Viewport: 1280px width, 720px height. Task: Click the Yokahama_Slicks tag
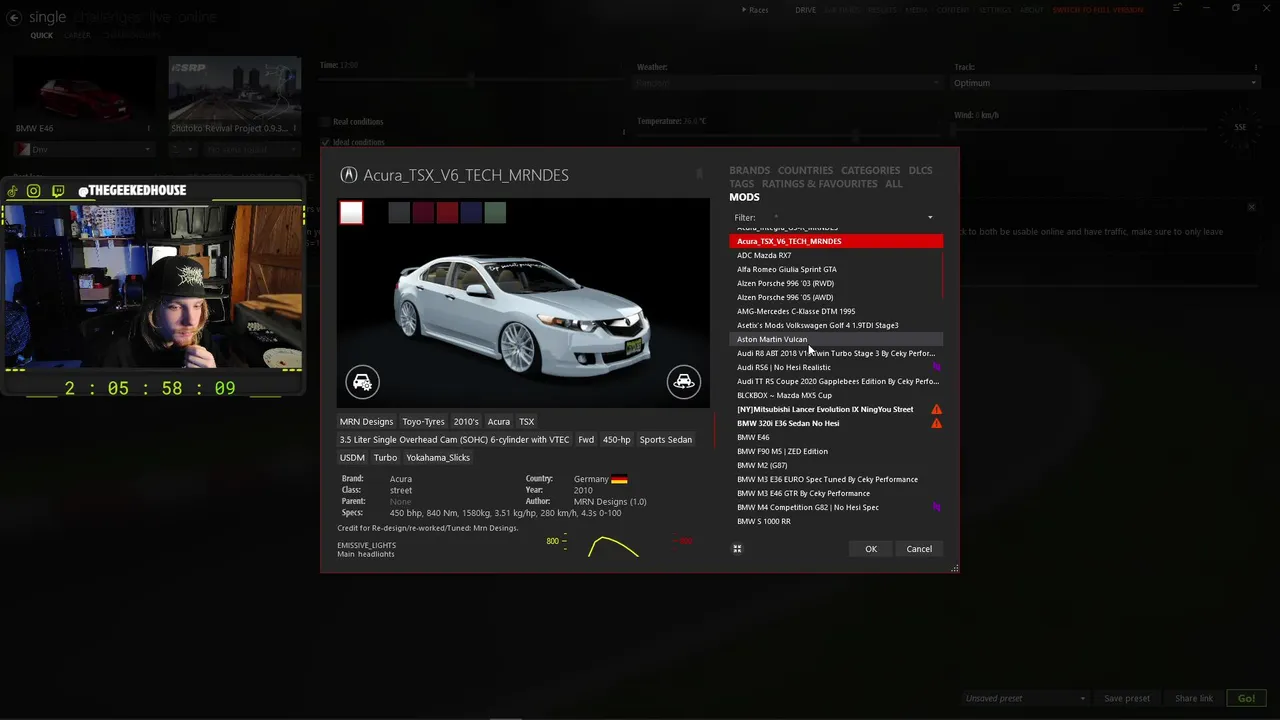tap(438, 458)
